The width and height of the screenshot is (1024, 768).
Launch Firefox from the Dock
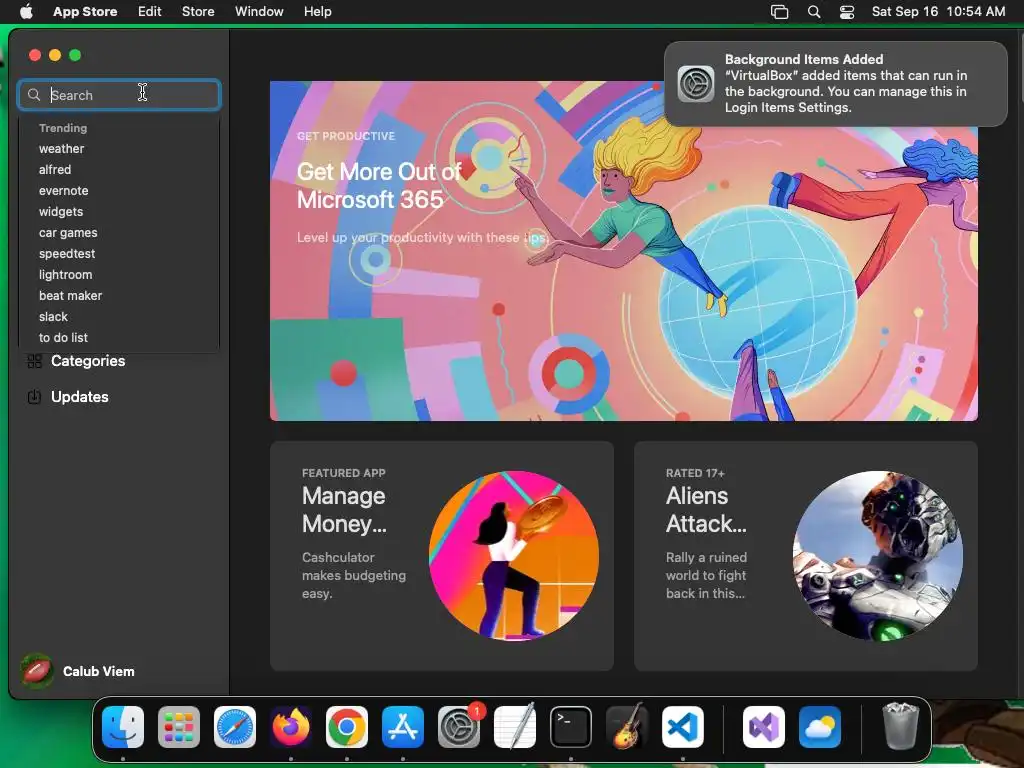(291, 727)
